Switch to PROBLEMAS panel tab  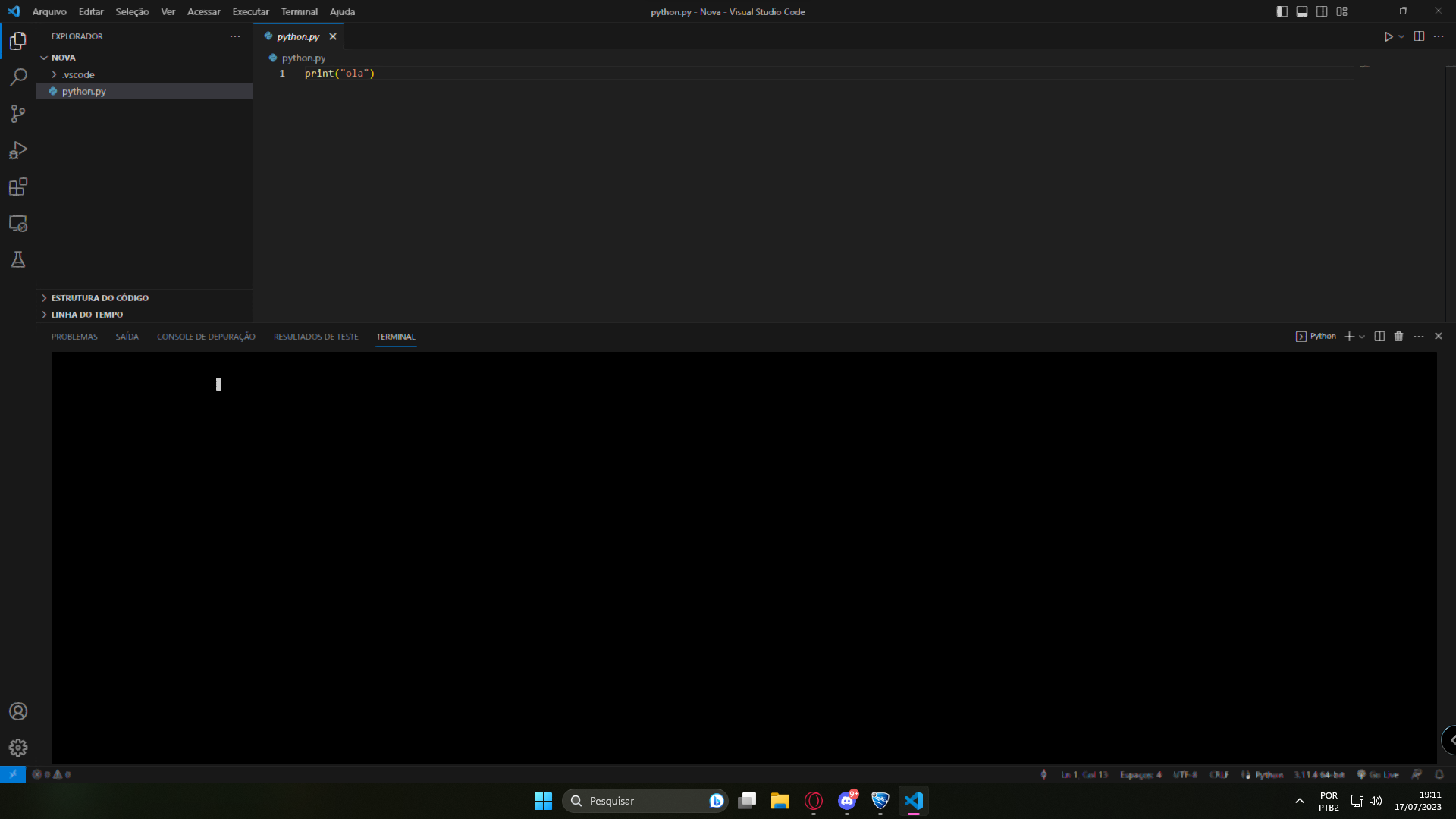[x=74, y=337]
